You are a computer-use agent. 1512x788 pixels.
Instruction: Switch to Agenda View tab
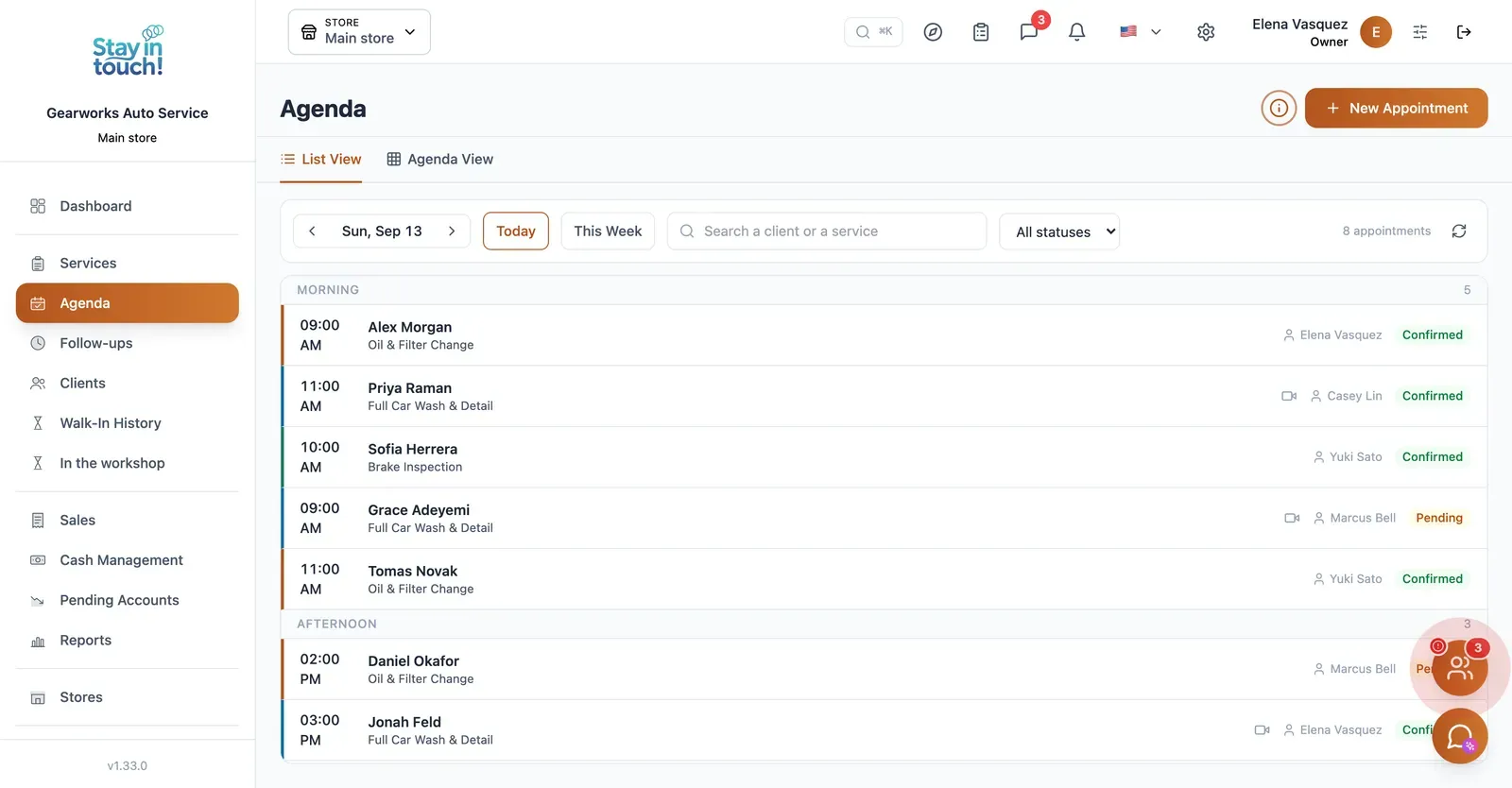[440, 160]
